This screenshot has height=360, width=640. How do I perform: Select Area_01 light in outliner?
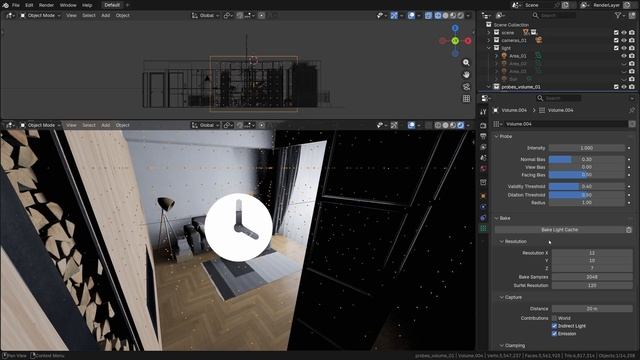518,56
